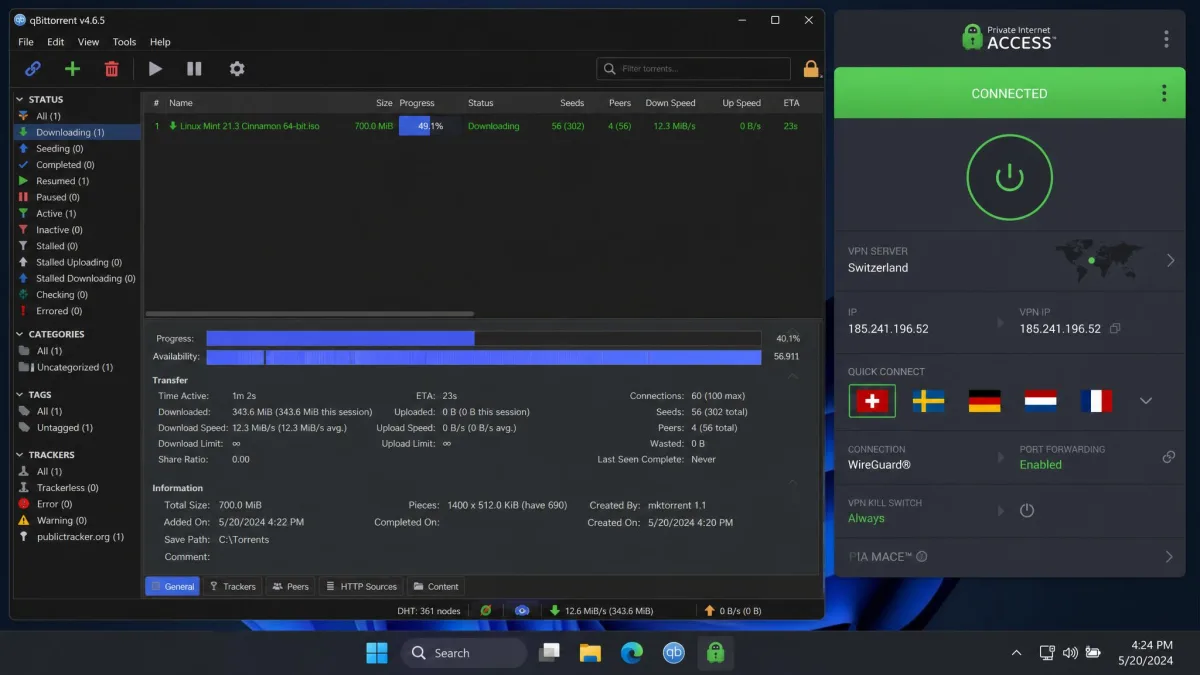1200x675 pixels.
Task: Copy the VPN IP address in PIA
Action: (1115, 329)
